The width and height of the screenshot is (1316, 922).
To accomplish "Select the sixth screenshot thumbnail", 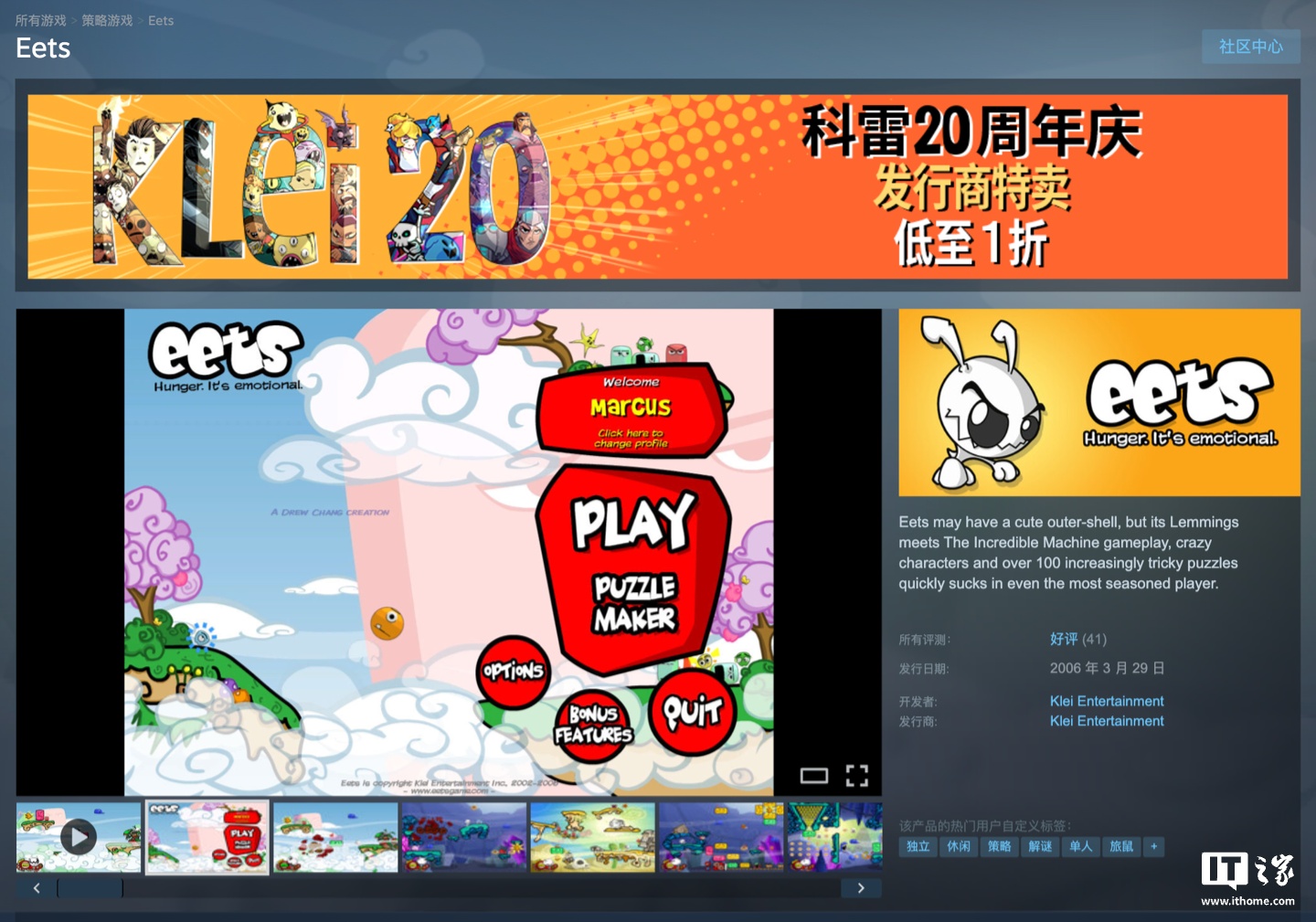I will pos(722,837).
